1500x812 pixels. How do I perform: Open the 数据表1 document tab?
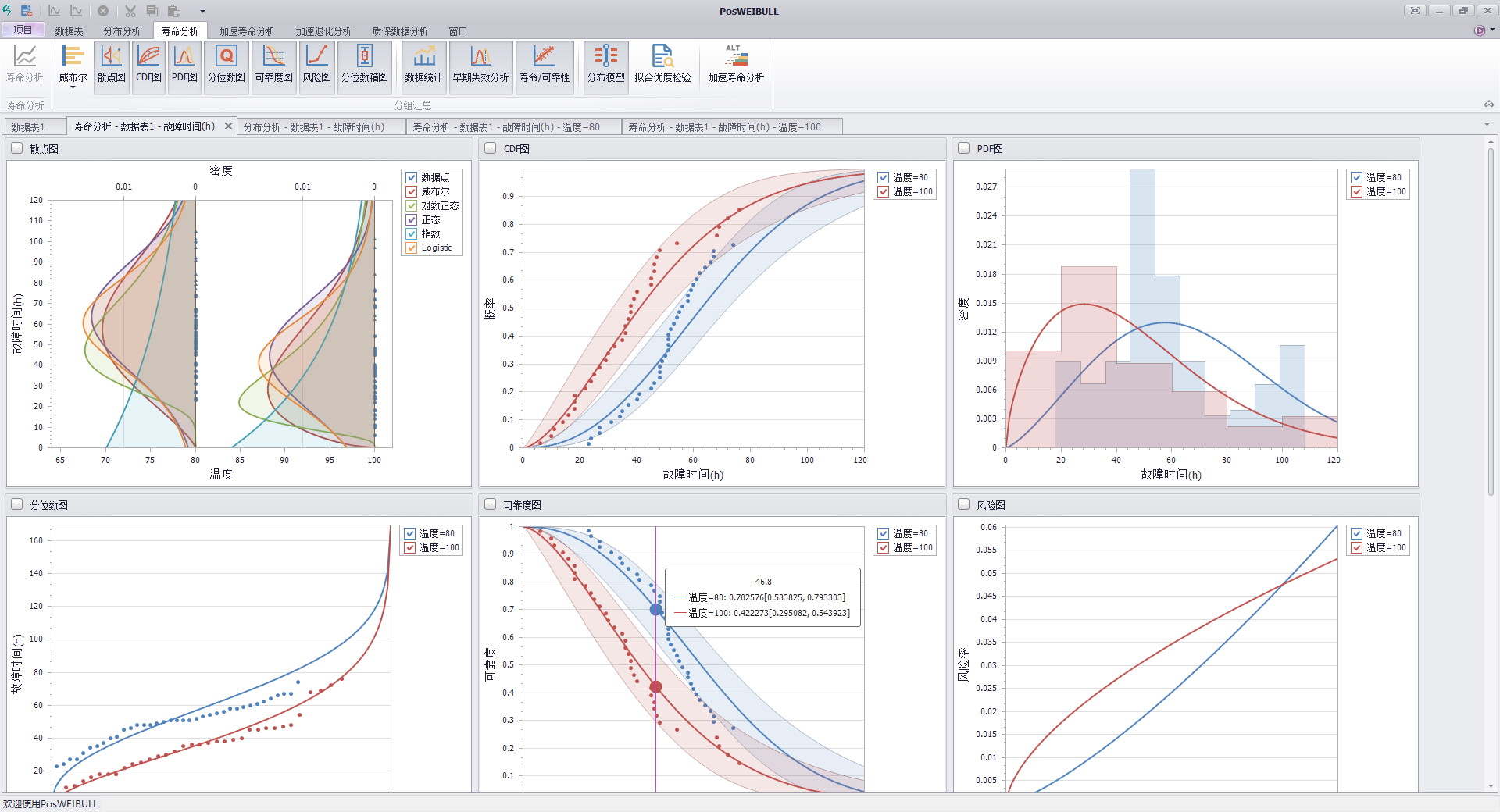point(28,126)
